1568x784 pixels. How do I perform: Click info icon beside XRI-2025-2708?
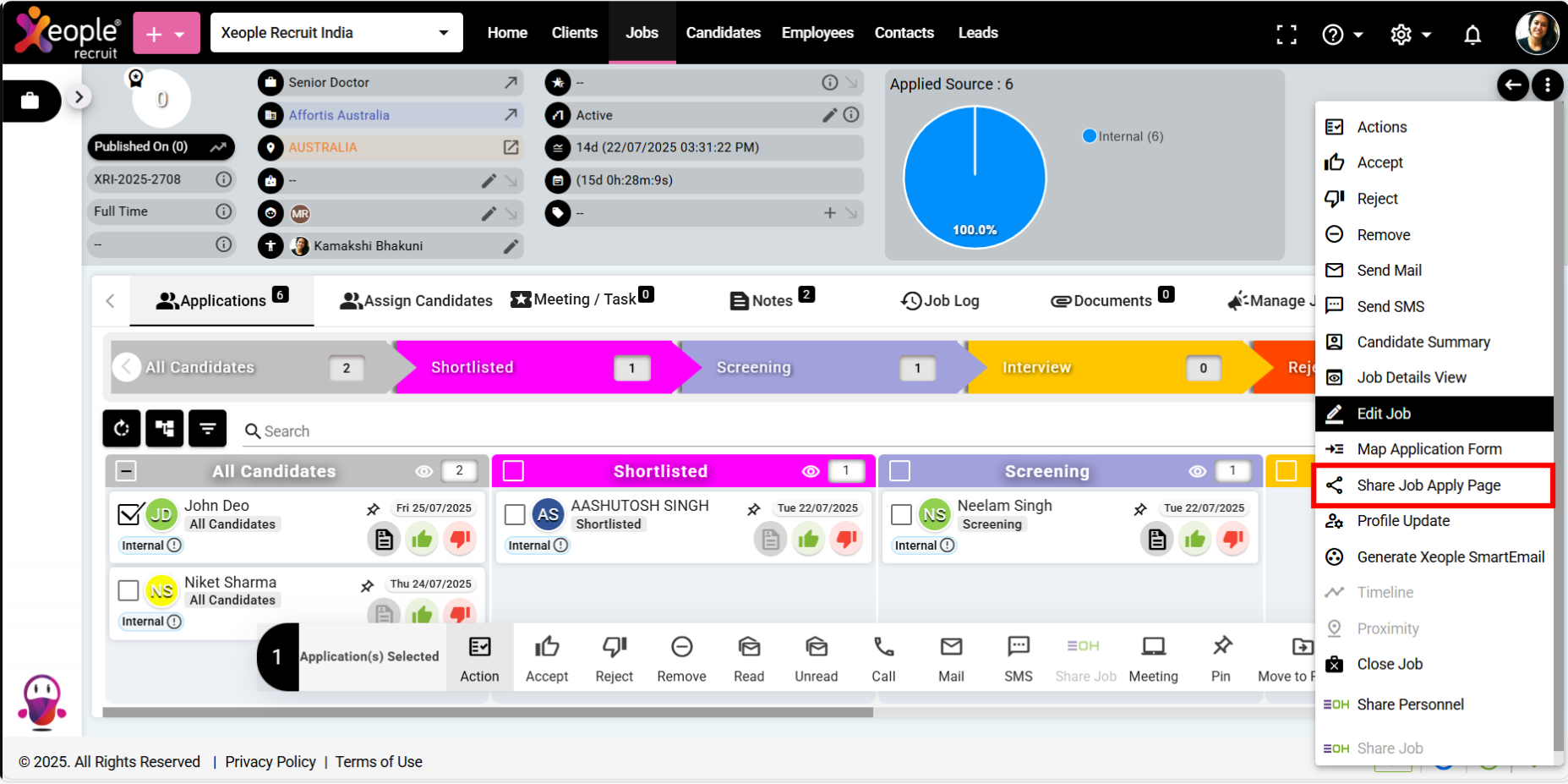(x=223, y=179)
